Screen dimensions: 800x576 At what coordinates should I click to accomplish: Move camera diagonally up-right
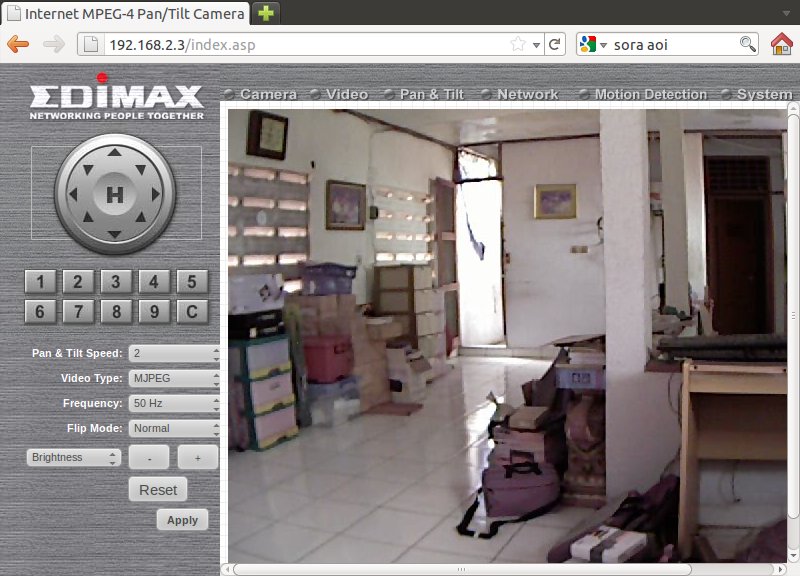[141, 169]
